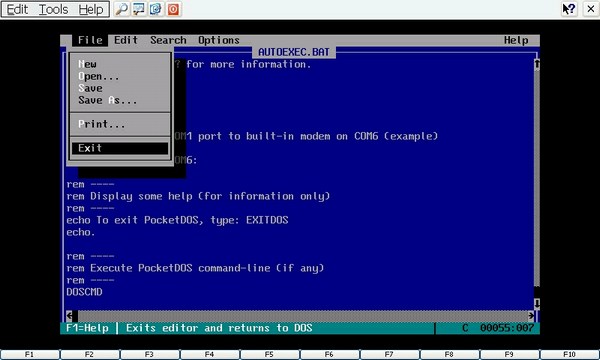Click the vertical scrollbar up arrow

(537, 64)
